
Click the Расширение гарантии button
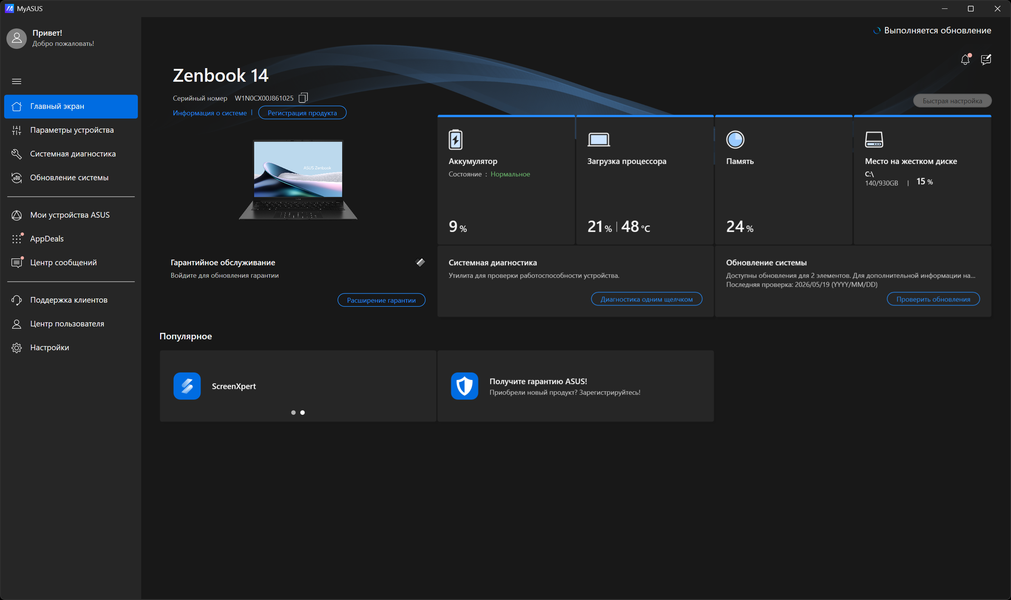(x=381, y=300)
